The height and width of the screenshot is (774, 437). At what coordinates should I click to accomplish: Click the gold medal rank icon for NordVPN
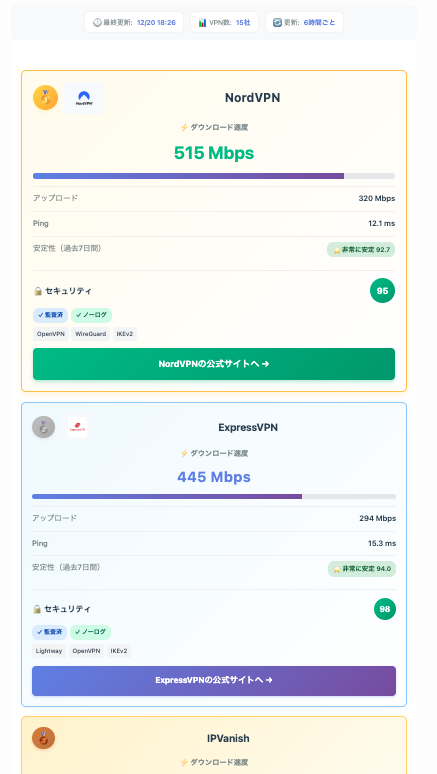click(45, 97)
